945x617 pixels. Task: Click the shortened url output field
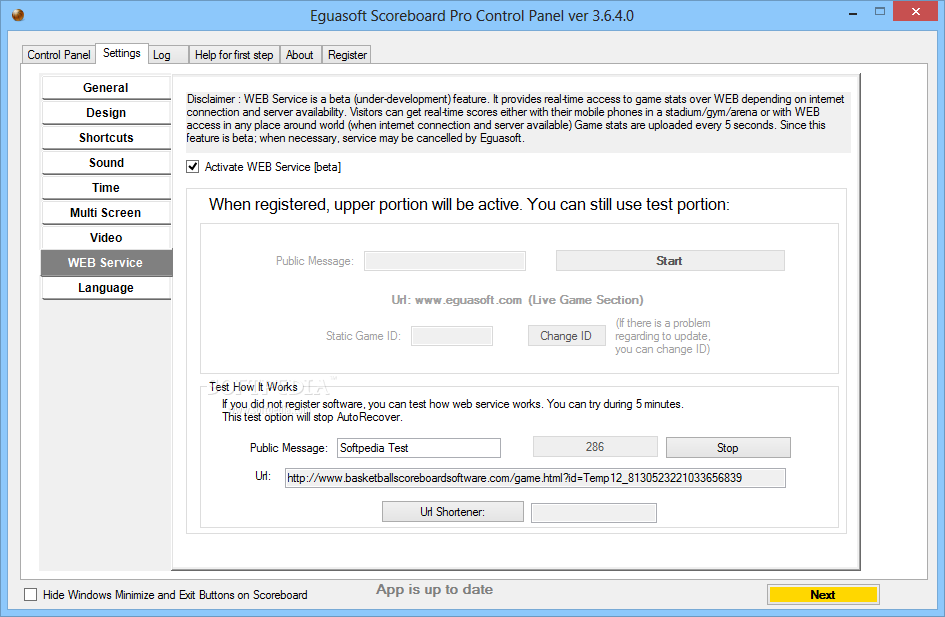tap(594, 513)
